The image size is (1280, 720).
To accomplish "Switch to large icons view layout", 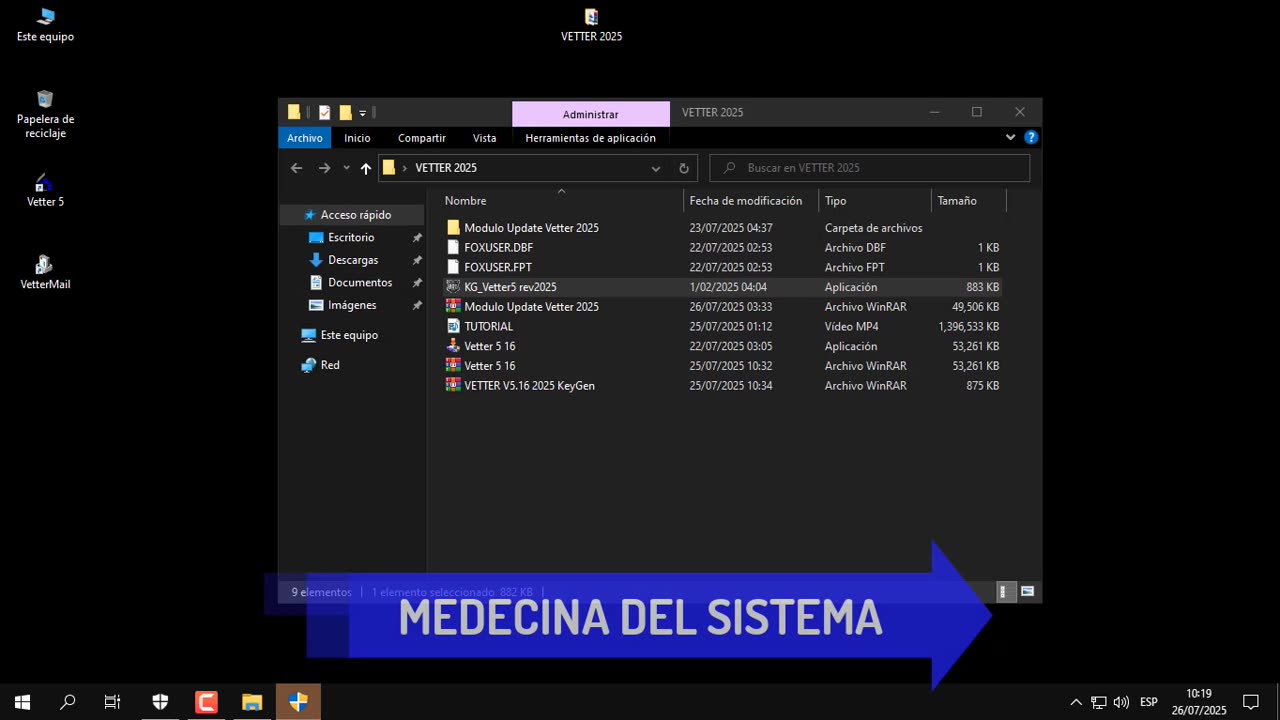I will pos(1027,592).
